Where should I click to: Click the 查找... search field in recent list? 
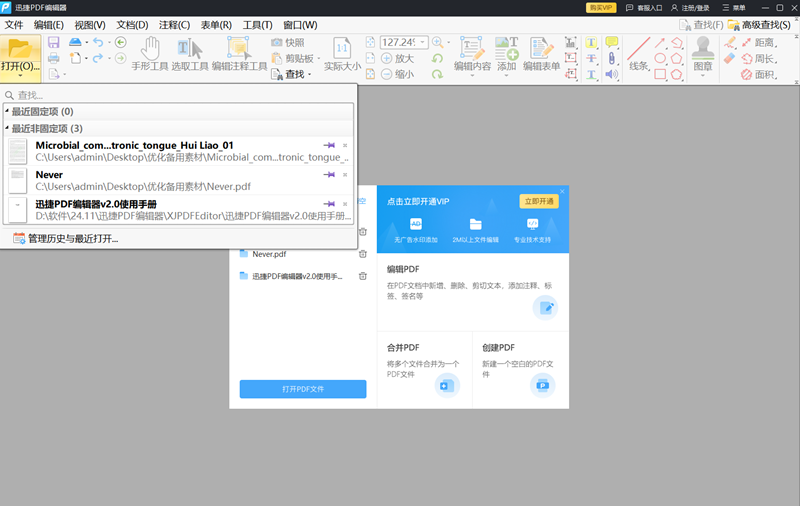click(179, 95)
